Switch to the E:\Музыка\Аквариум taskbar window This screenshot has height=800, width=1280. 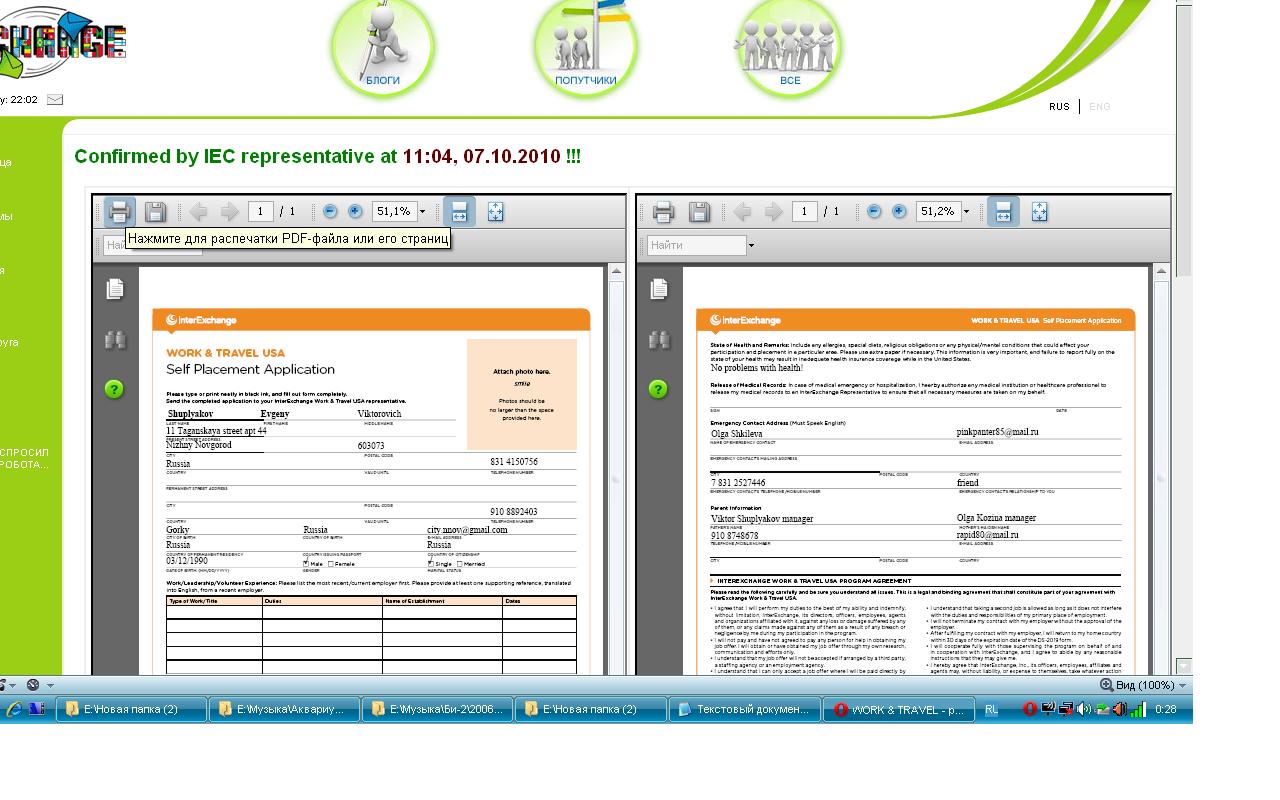coord(283,709)
